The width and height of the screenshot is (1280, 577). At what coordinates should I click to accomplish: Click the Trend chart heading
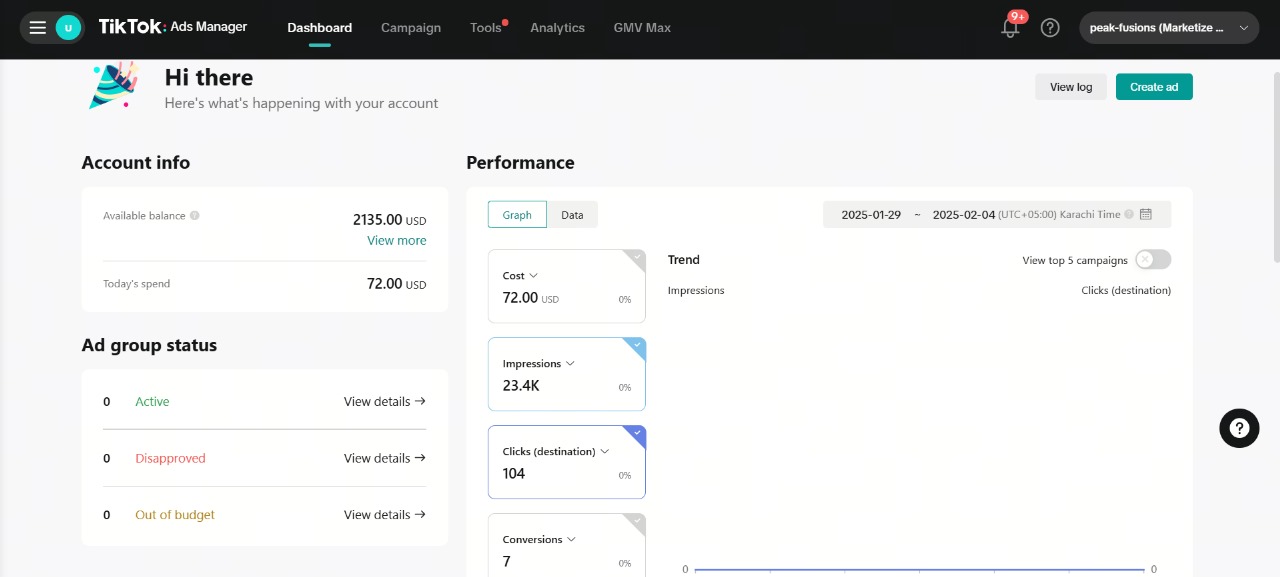click(684, 260)
